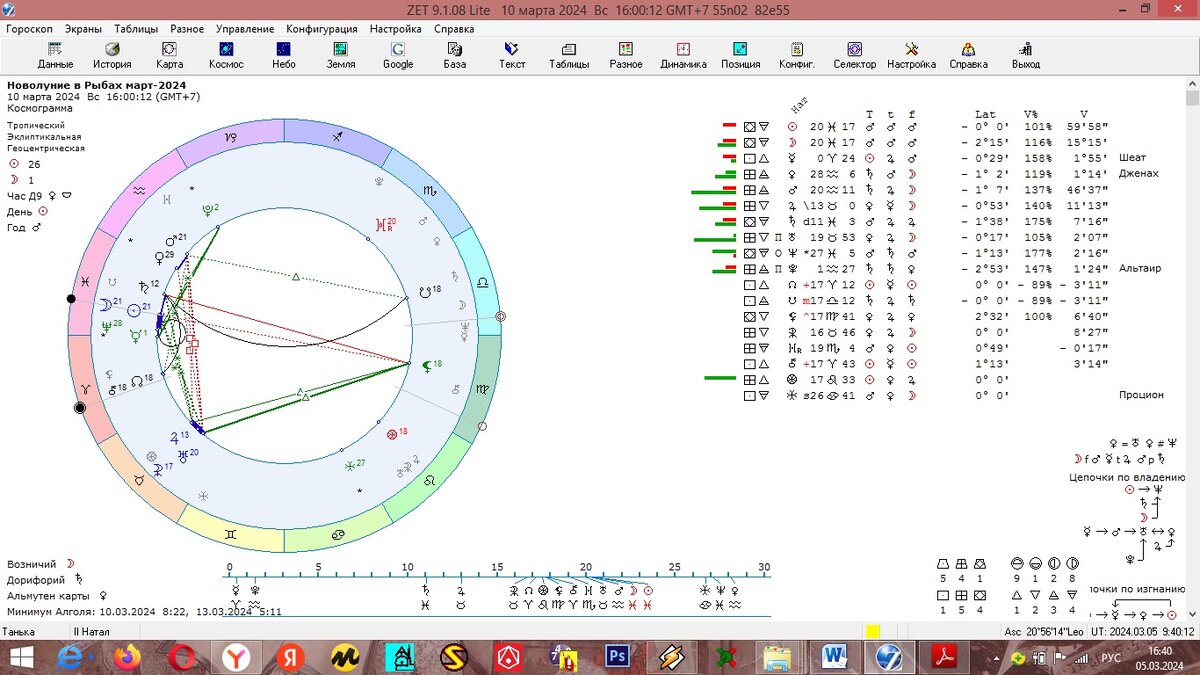Click the Тропический setting label
The height and width of the screenshot is (675, 1200).
(x=36, y=125)
